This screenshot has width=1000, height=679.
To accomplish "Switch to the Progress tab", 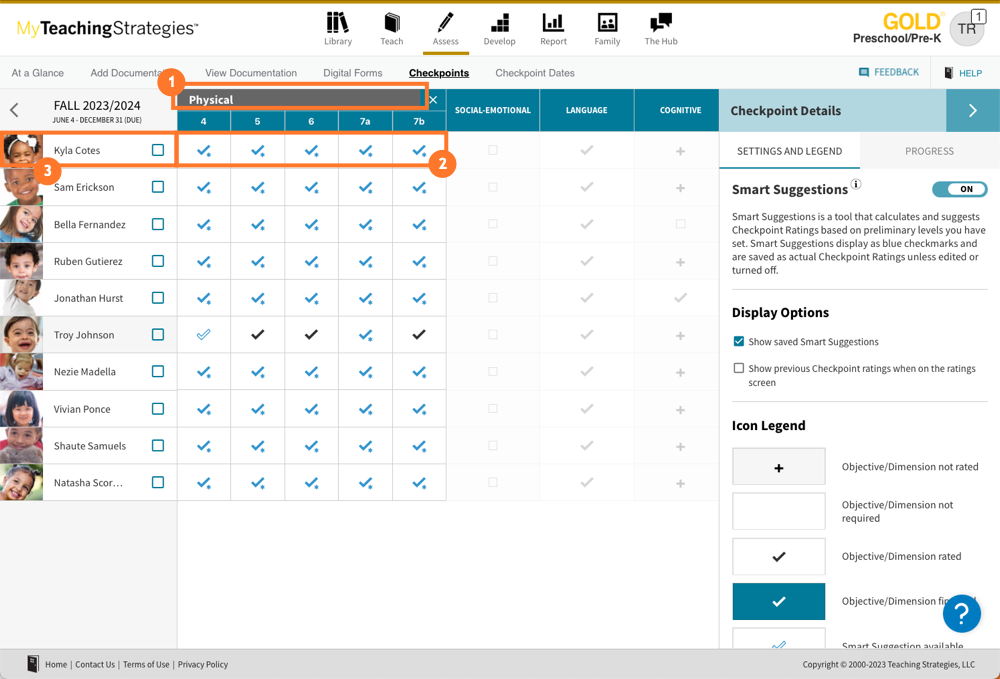I will (929, 151).
